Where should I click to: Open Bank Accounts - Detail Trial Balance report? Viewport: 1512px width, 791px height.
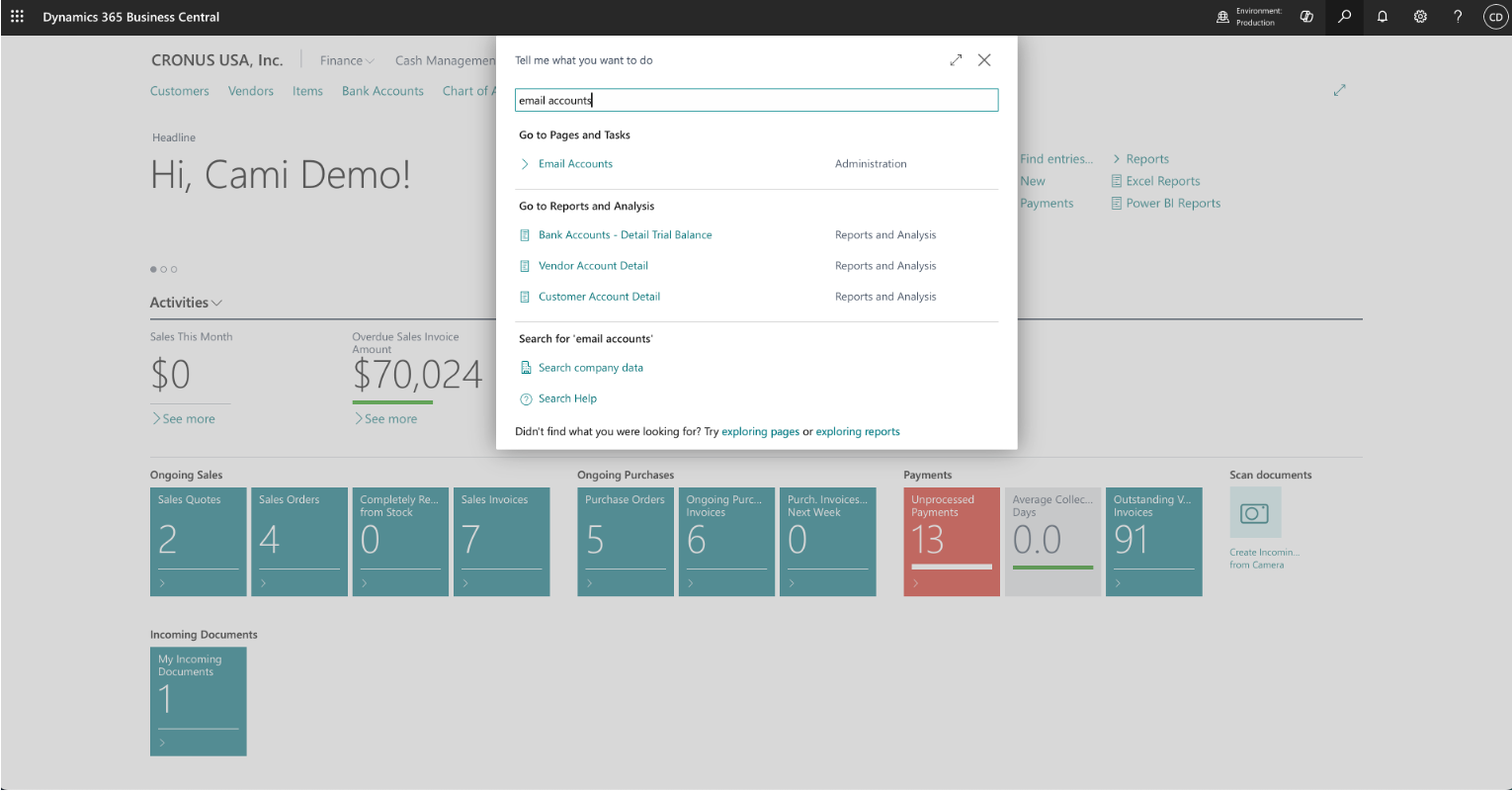coord(625,235)
